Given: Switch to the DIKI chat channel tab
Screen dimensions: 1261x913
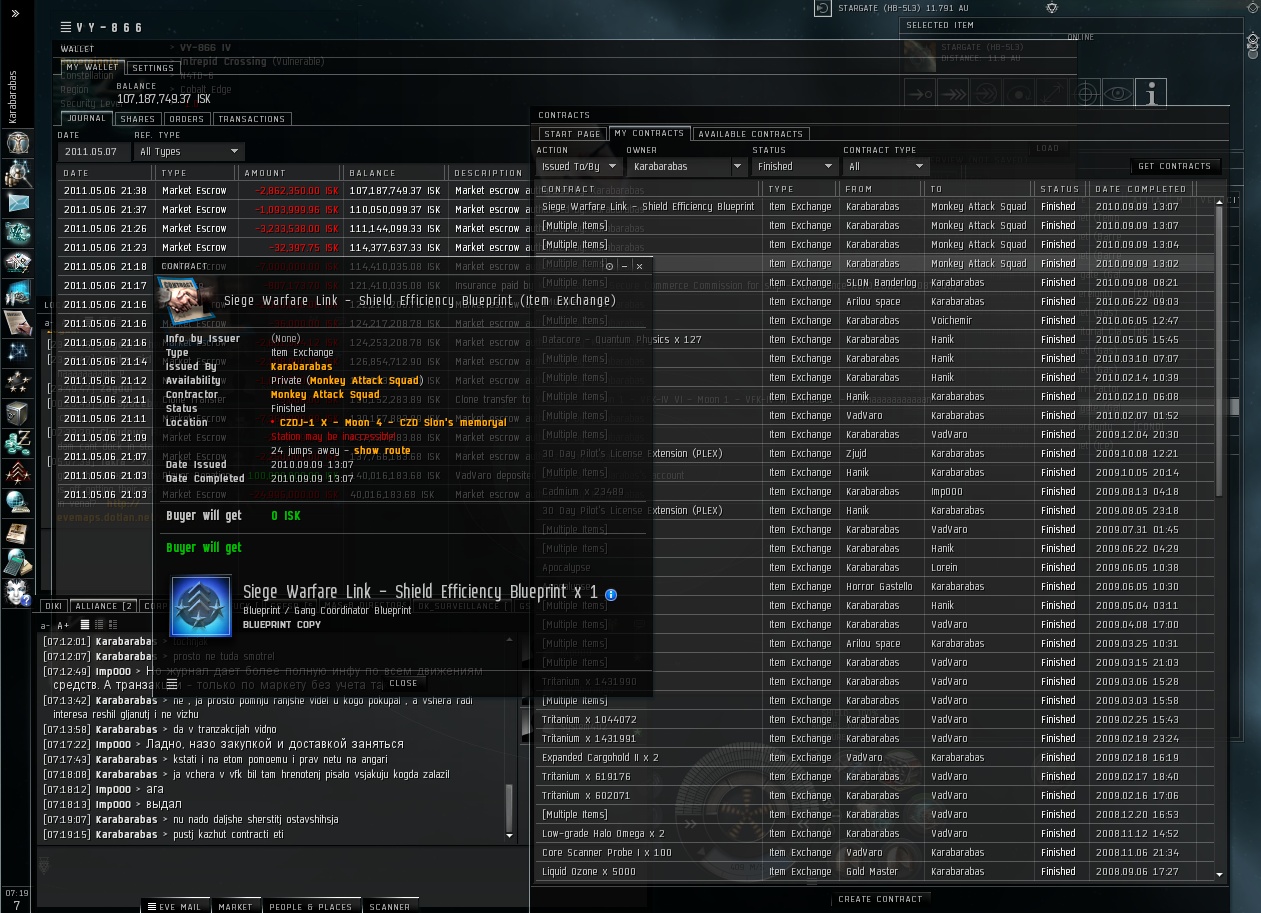Looking at the screenshot, I should pos(54,606).
